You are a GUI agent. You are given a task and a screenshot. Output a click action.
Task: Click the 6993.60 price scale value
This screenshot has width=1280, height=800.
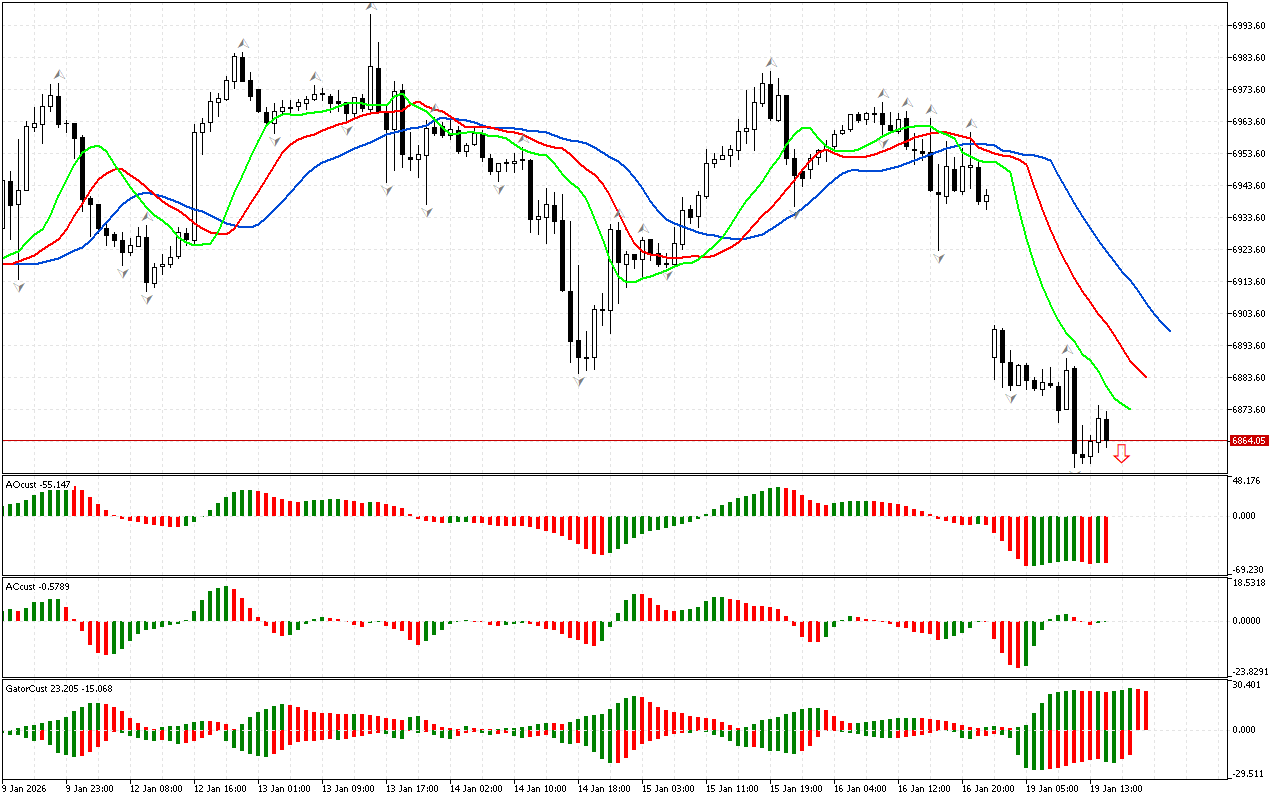click(x=1250, y=26)
